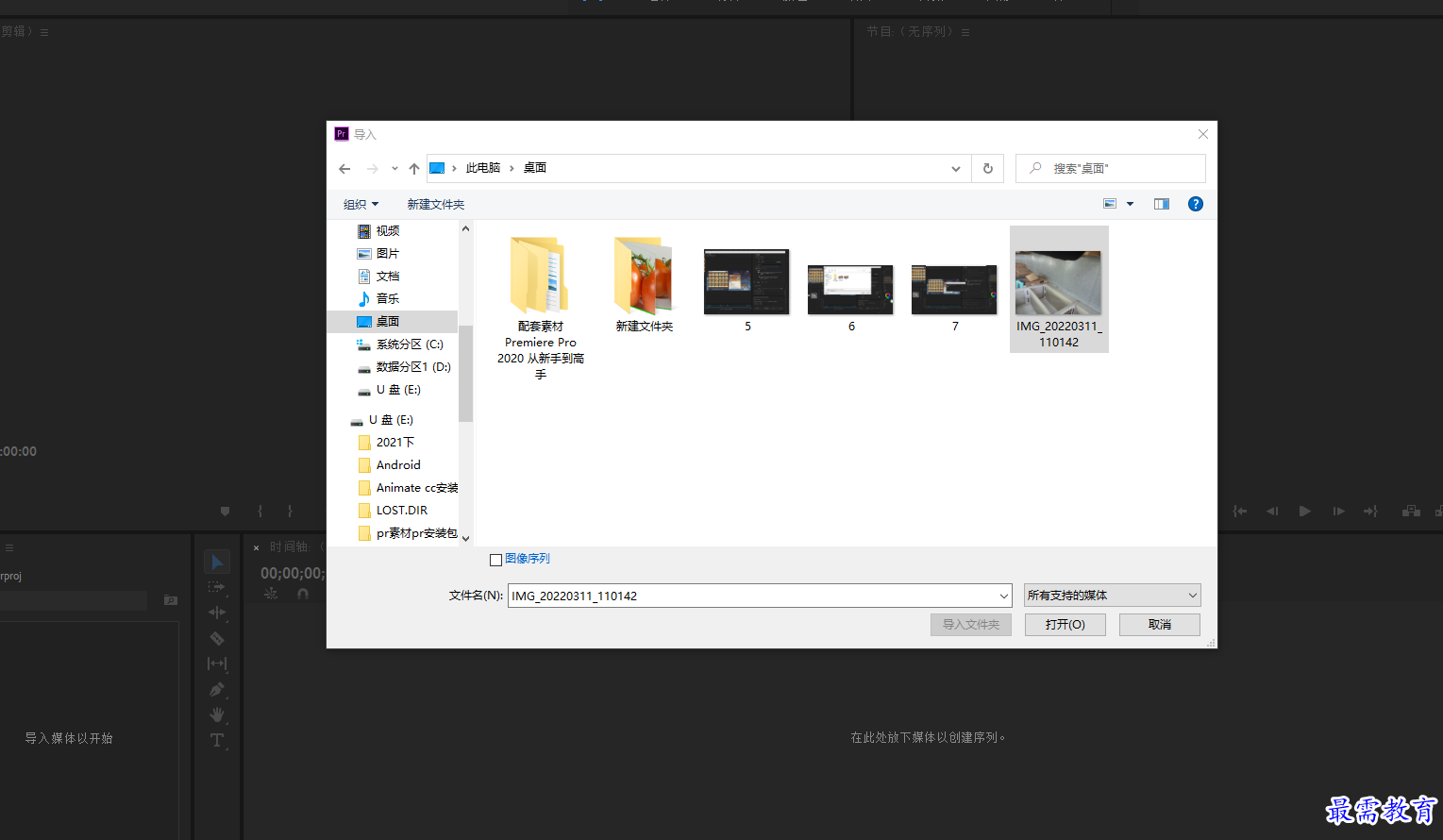Select the 配套素材 Premiere Pro 2020 folder

click(541, 307)
